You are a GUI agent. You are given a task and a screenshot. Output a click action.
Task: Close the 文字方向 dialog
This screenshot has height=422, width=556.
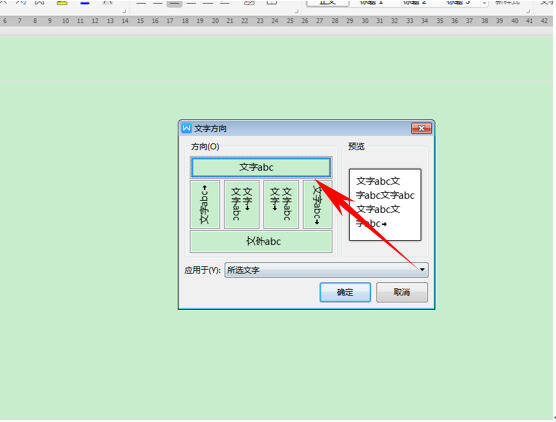(421, 128)
